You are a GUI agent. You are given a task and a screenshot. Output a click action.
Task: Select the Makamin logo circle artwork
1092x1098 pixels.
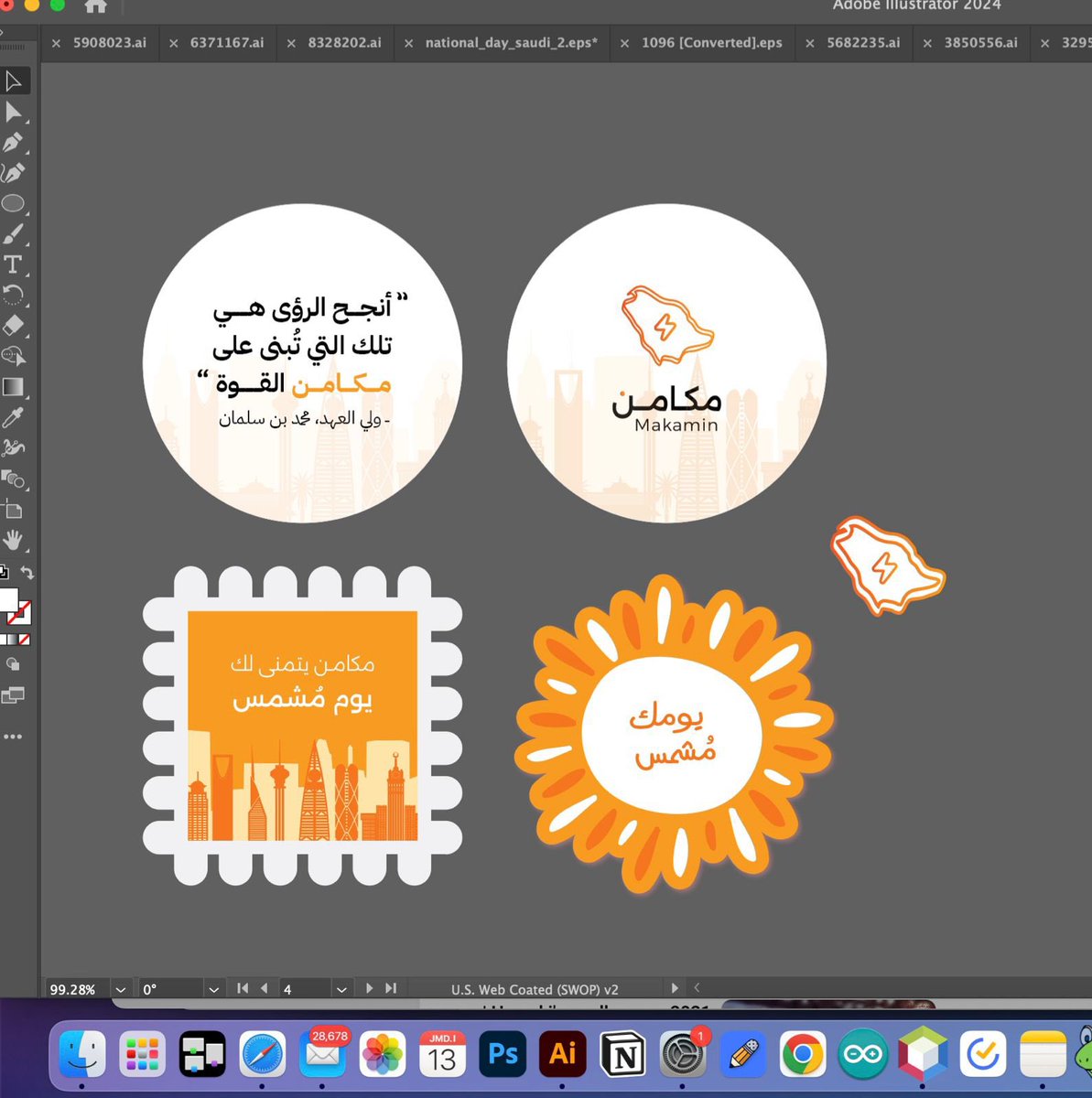(x=667, y=363)
